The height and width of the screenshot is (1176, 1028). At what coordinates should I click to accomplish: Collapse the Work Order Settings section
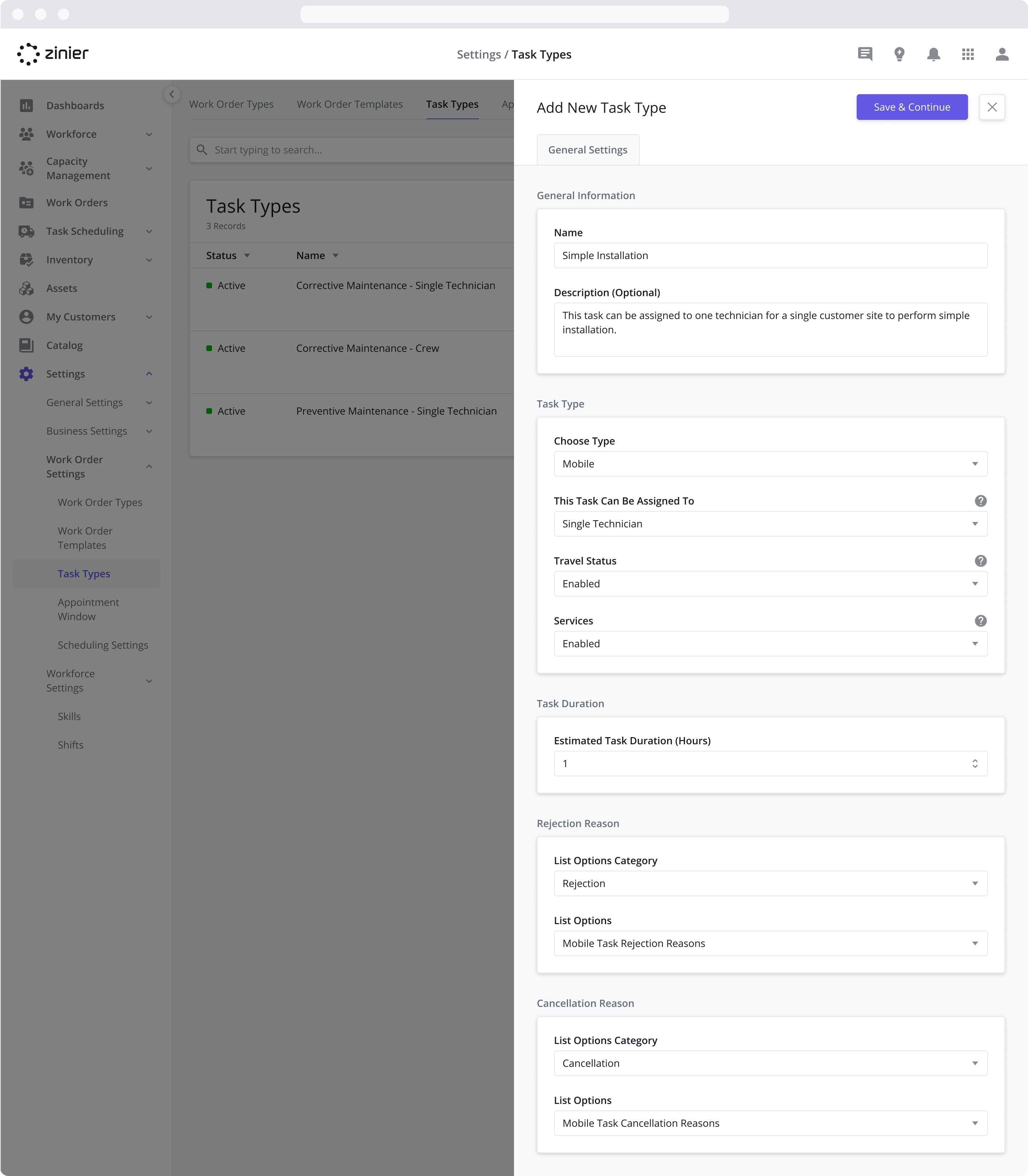click(x=149, y=466)
